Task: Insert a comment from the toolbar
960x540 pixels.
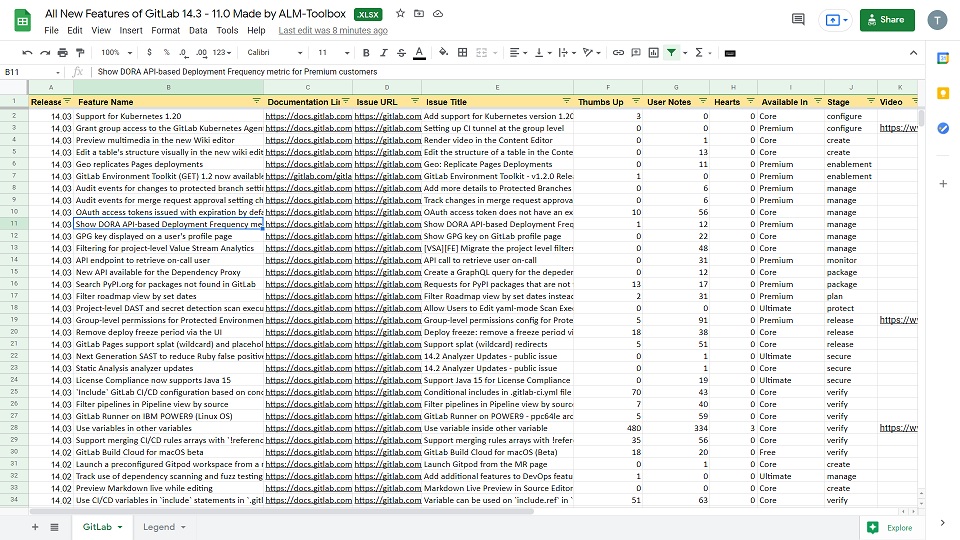Action: tap(636, 53)
